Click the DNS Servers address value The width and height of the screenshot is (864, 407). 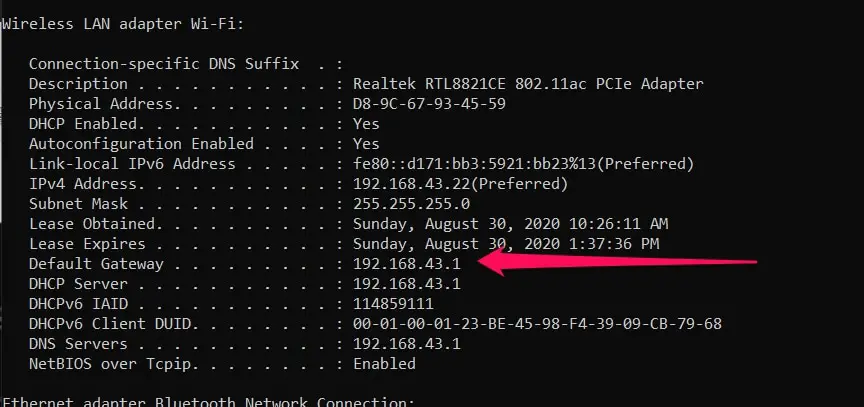click(x=407, y=344)
